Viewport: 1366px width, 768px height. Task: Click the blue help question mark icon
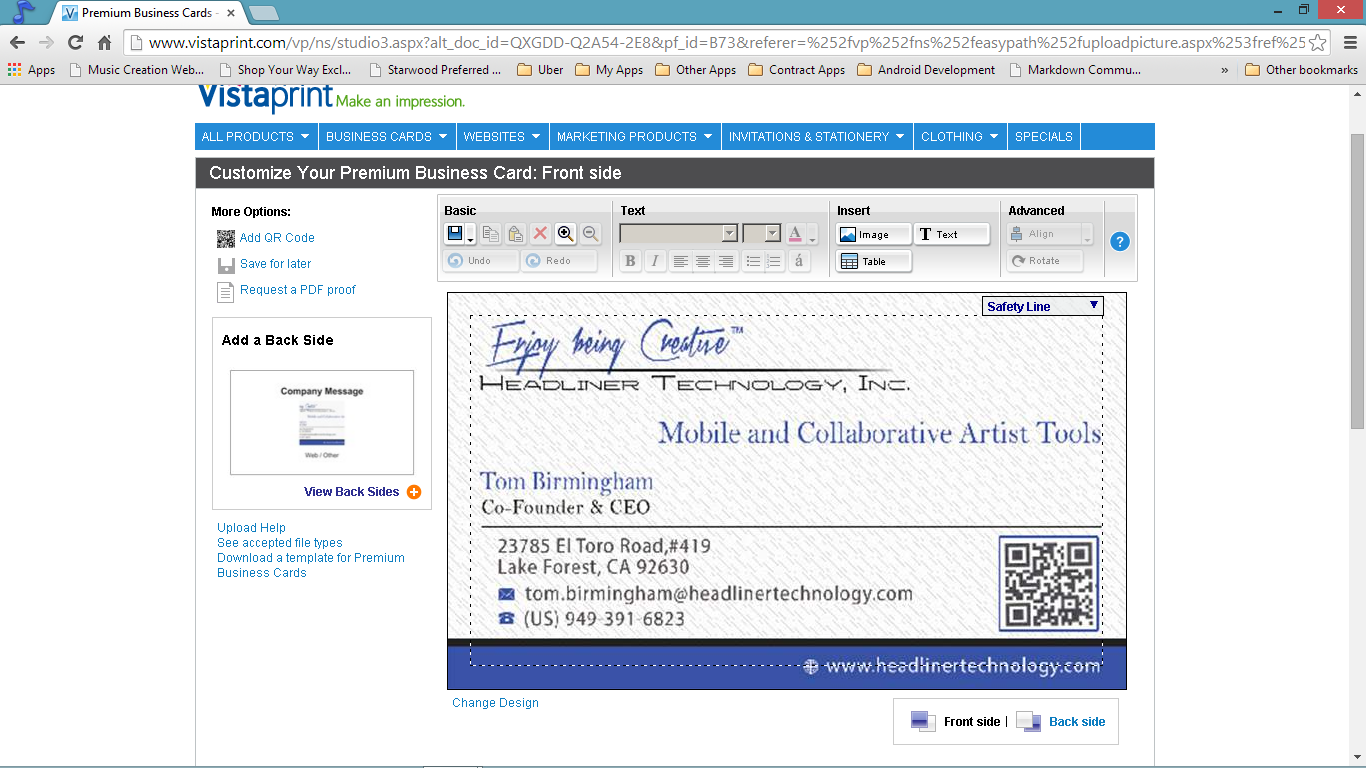coord(1120,241)
